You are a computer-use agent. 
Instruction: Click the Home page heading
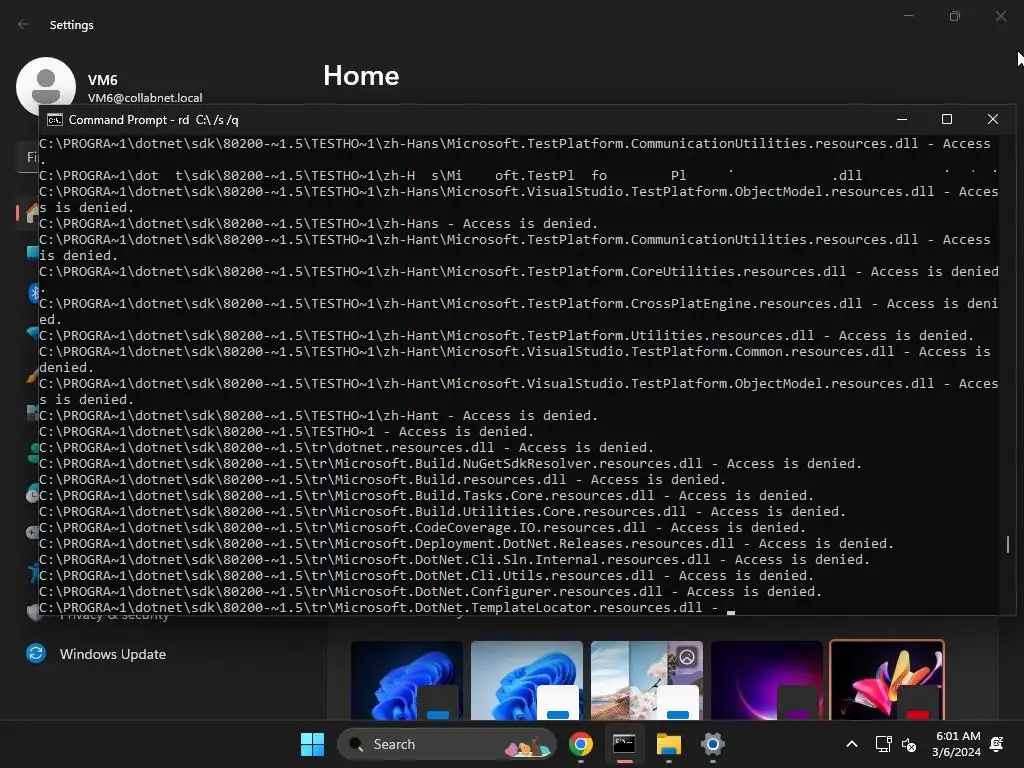[x=361, y=76]
